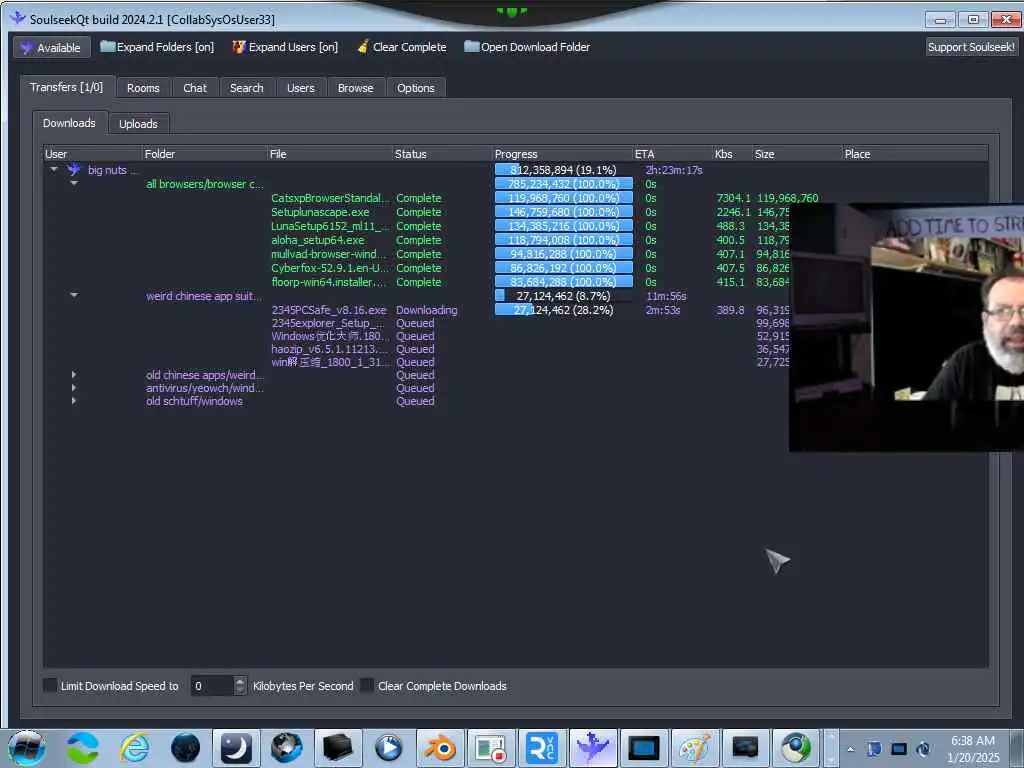Select the Downloads sub-tab
Screen dimensions: 1024x768
coord(69,123)
